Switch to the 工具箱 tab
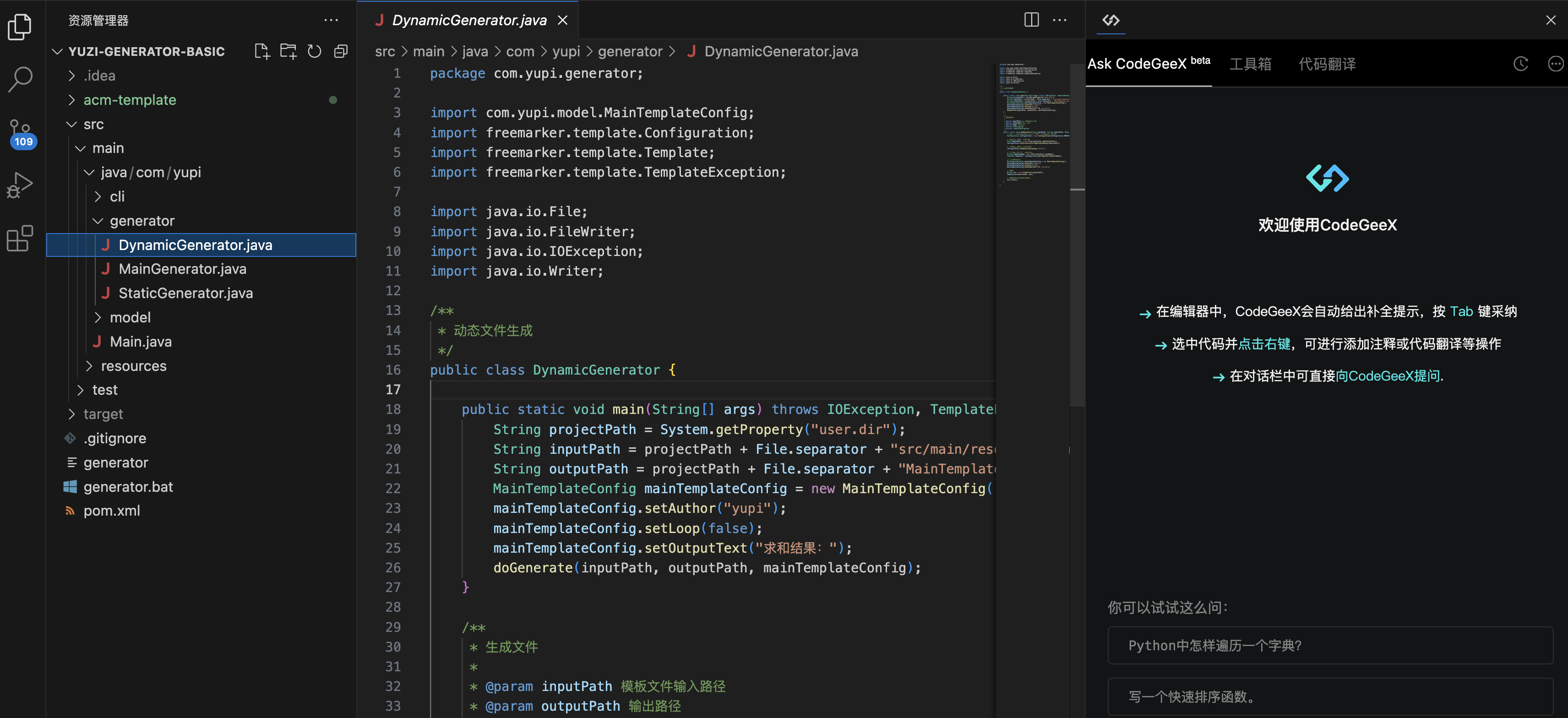 coord(1250,64)
